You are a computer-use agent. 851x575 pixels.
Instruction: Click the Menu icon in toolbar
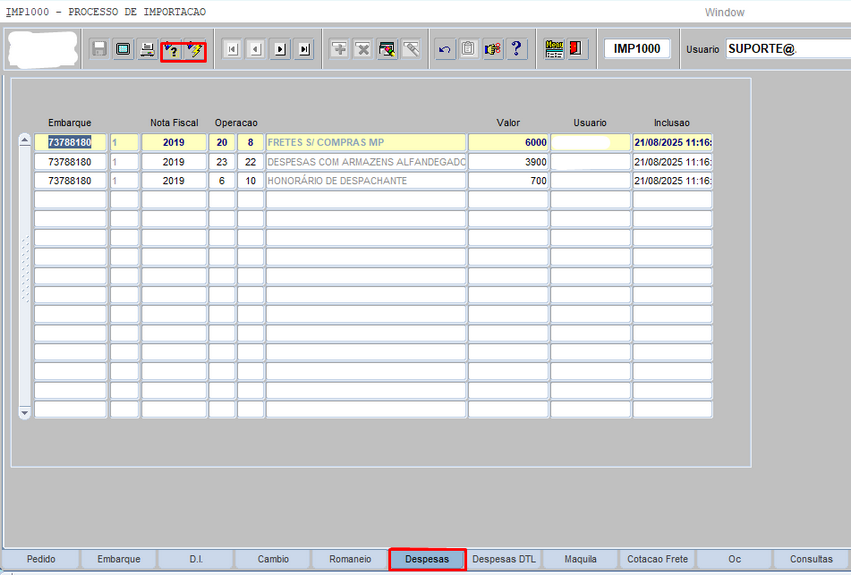tap(554, 49)
